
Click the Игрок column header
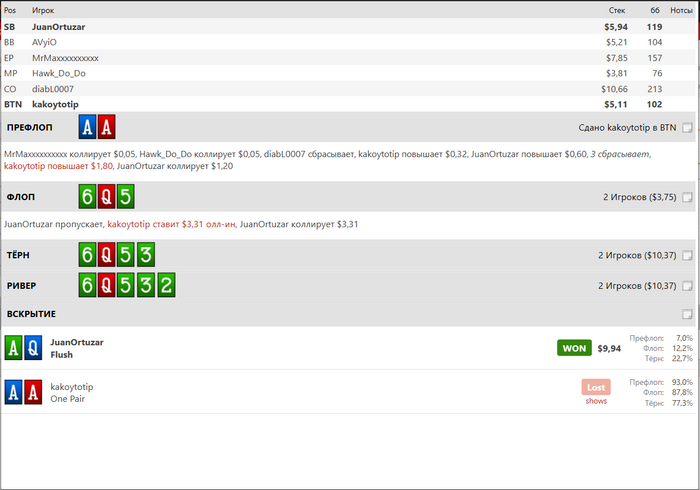tap(43, 10)
